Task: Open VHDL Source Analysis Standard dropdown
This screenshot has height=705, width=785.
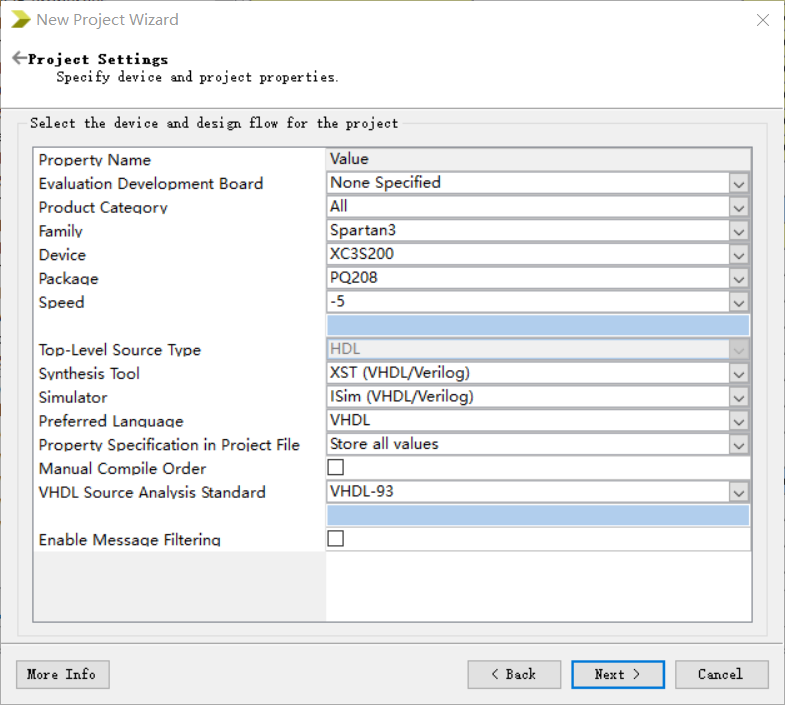Action: click(738, 492)
